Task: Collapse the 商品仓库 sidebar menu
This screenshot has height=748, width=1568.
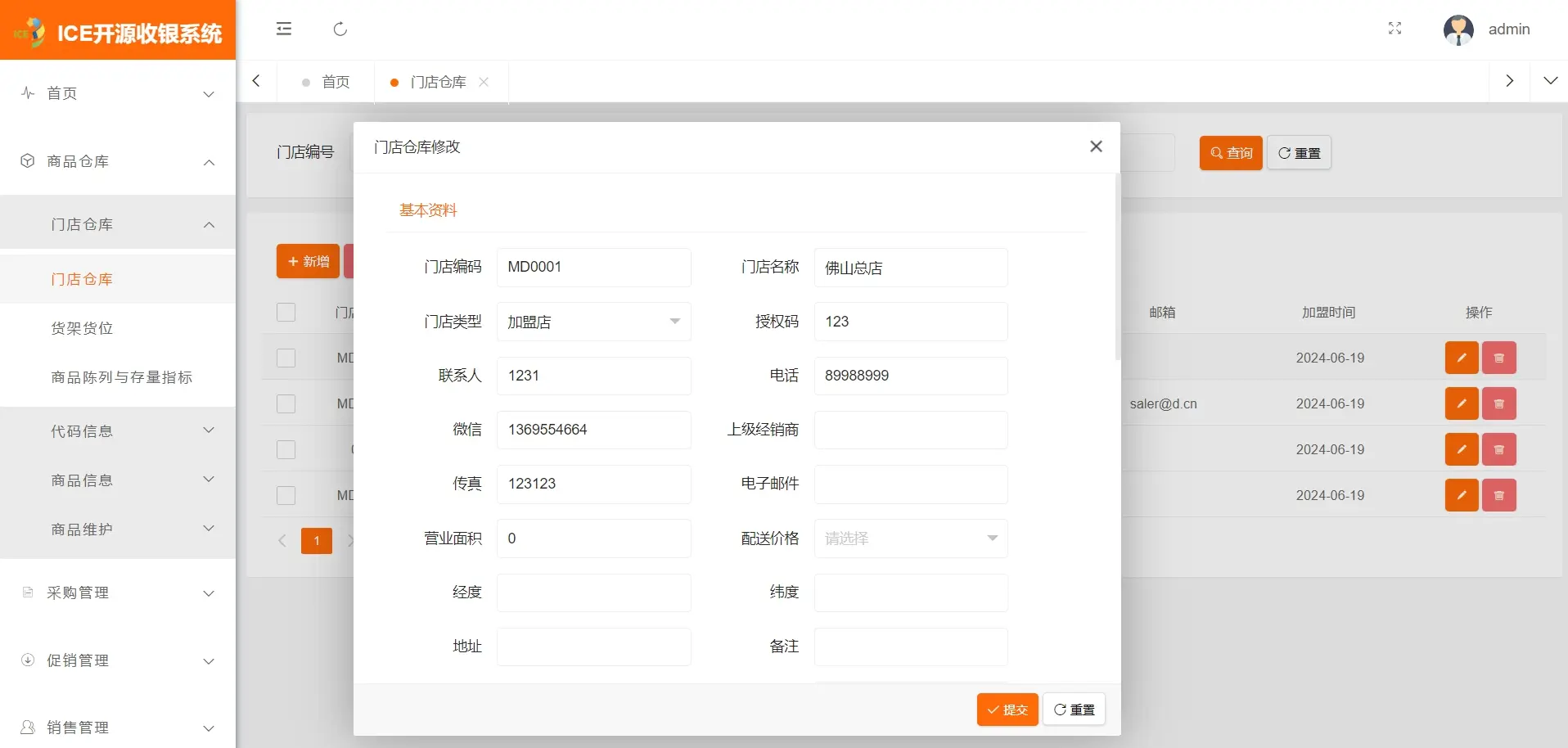Action: (118, 161)
